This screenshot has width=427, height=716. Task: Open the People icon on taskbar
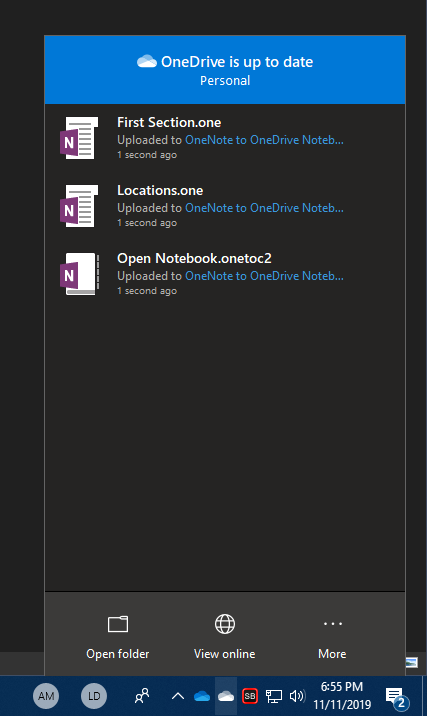click(142, 696)
